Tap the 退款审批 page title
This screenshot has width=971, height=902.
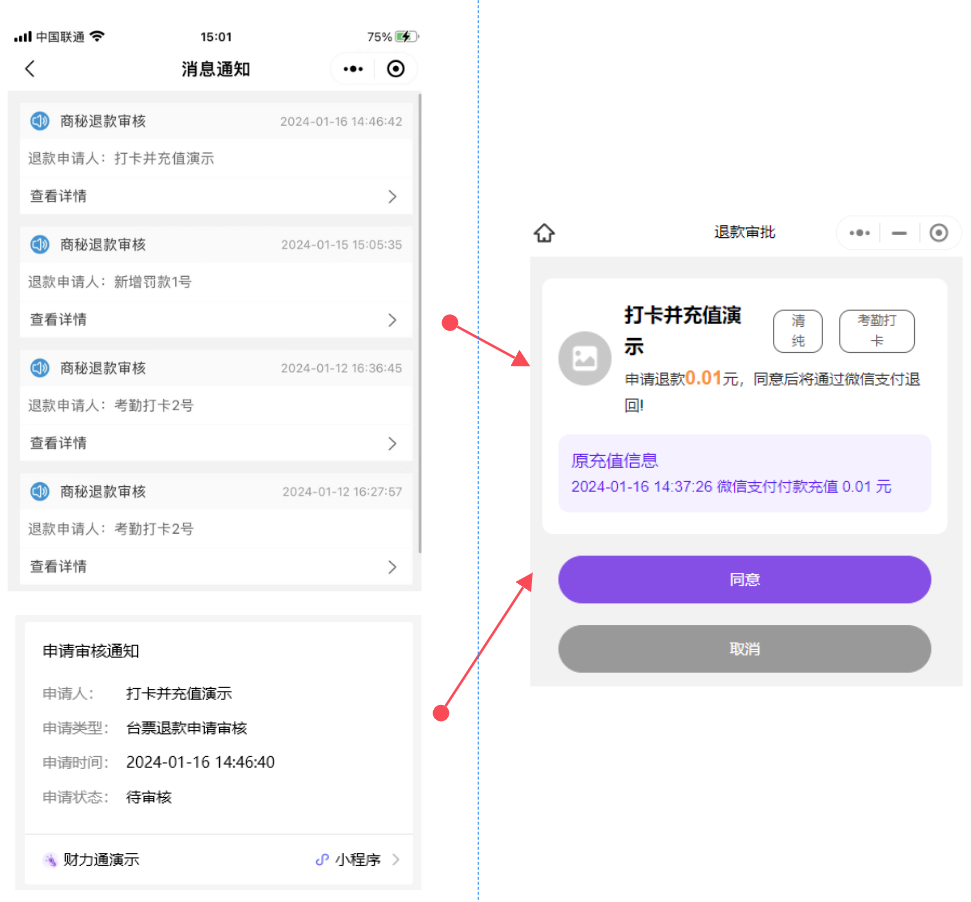744,232
